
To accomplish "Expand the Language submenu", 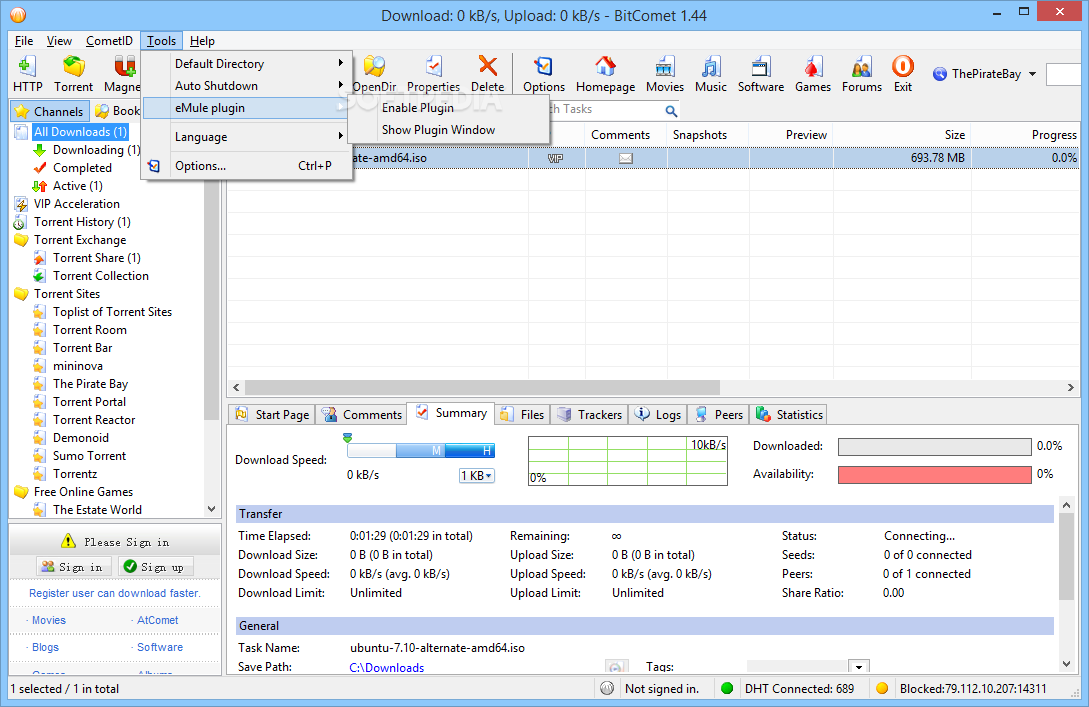I will 247,137.
